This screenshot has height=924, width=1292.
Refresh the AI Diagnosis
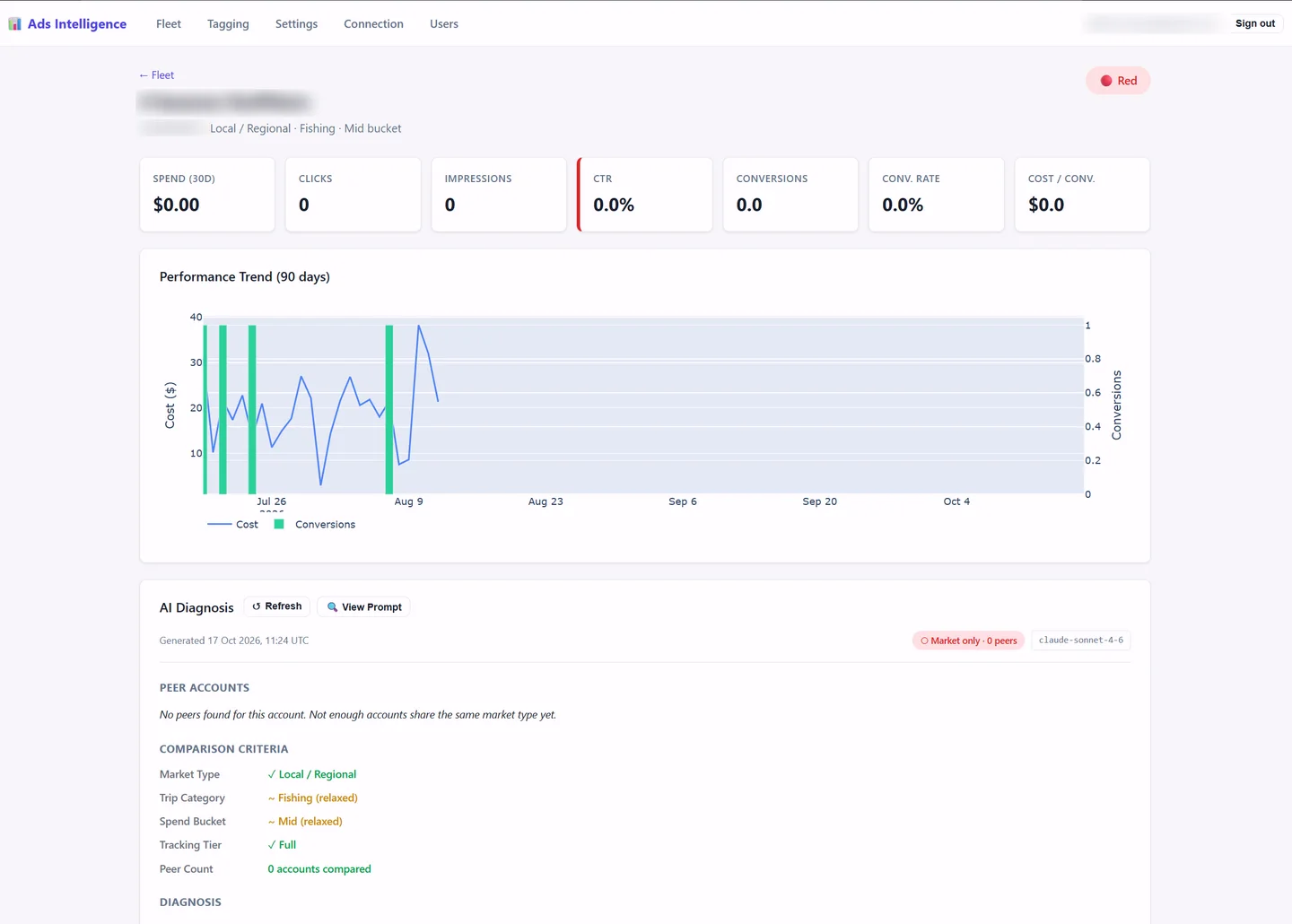click(277, 606)
